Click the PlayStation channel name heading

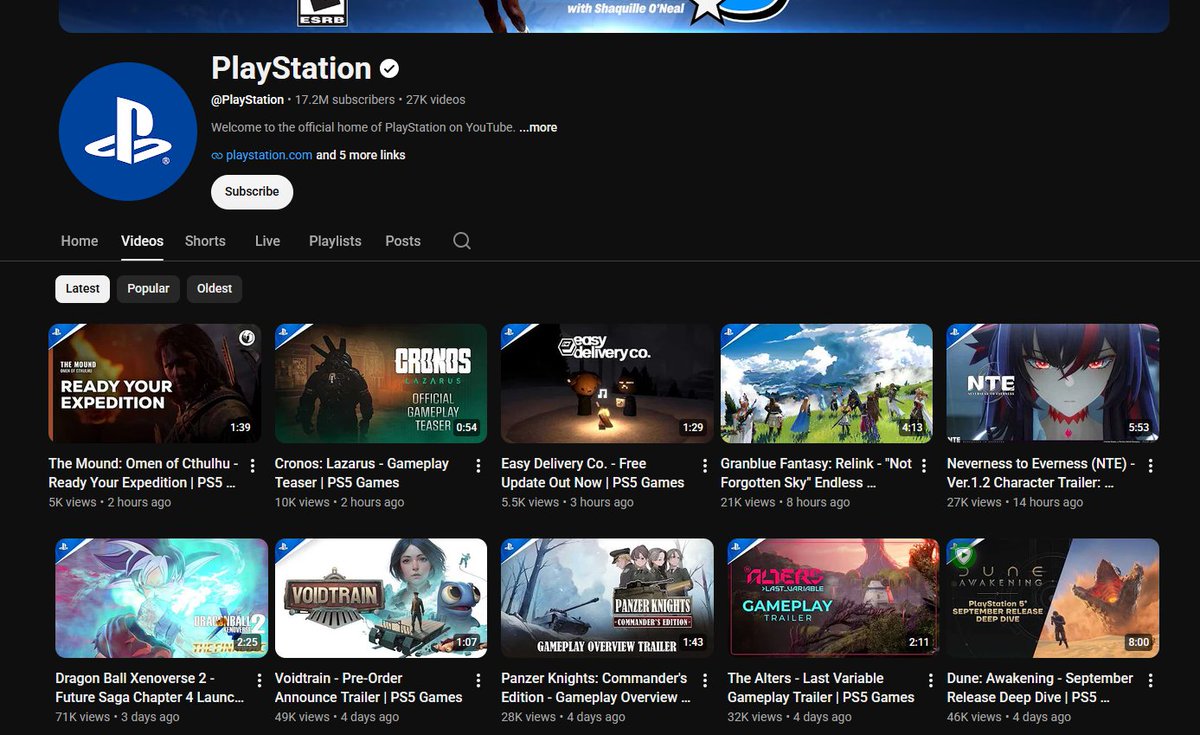tap(291, 68)
